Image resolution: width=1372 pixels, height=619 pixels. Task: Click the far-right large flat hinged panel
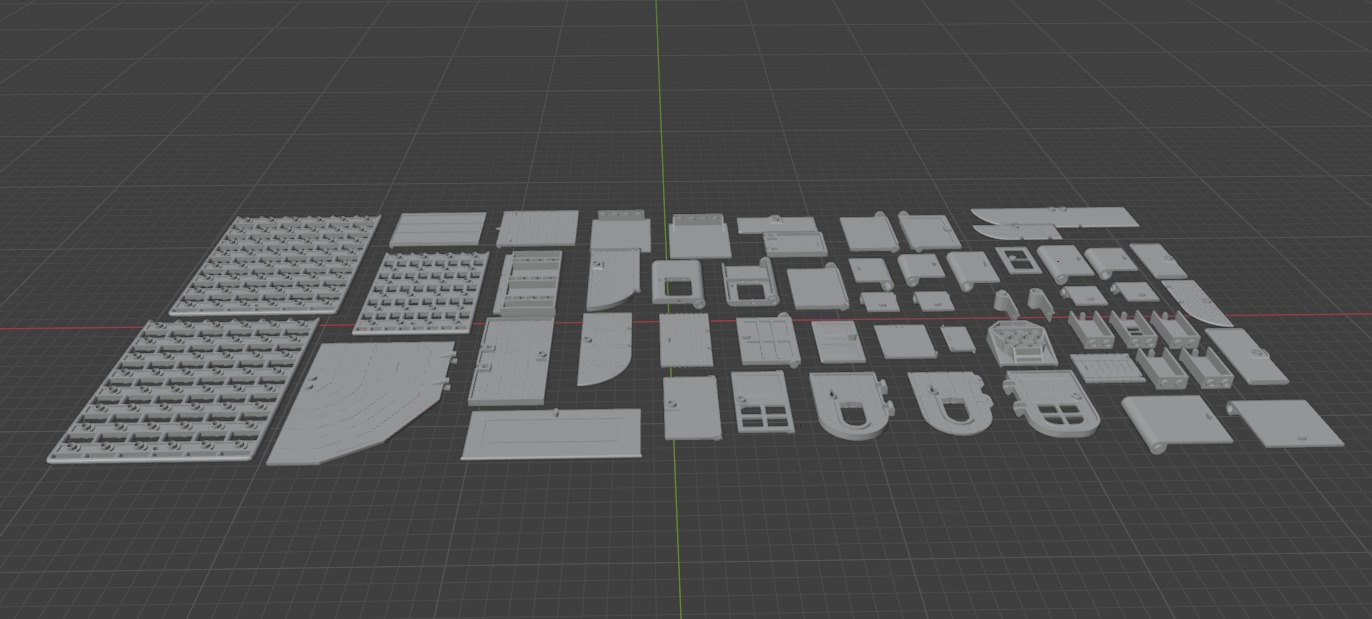pos(1285,422)
